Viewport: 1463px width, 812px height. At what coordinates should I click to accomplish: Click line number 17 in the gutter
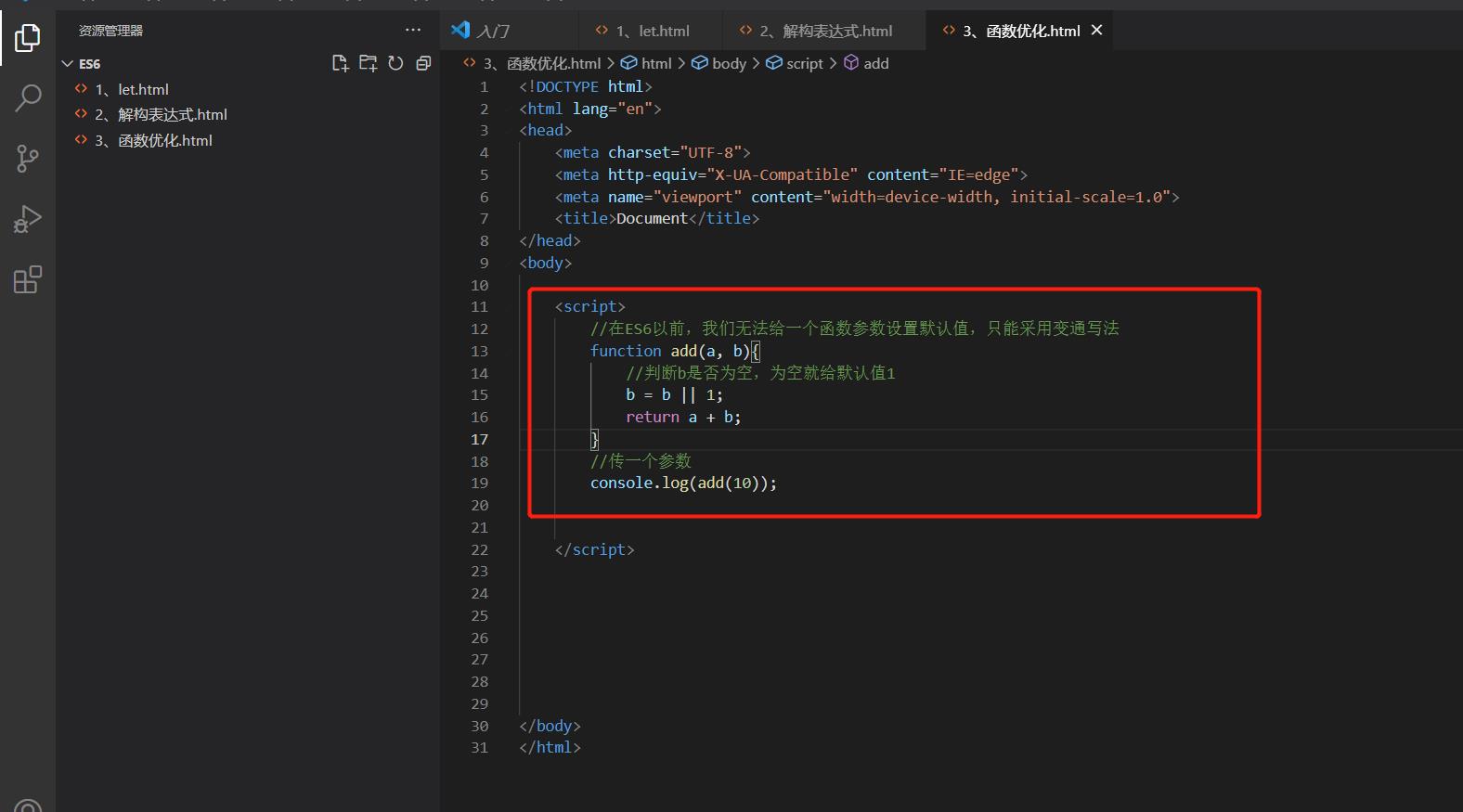pos(479,439)
